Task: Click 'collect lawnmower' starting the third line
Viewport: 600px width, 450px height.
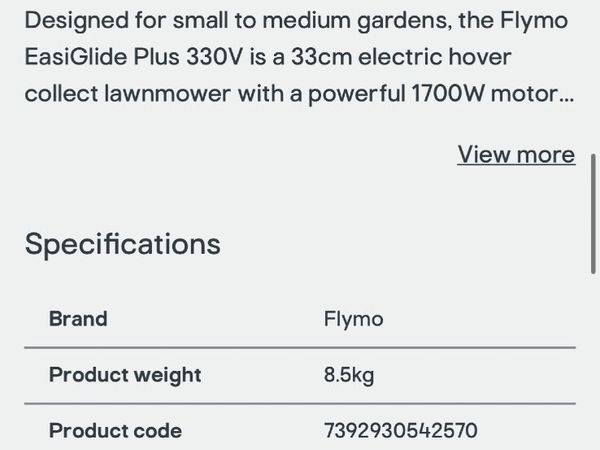Action: point(128,93)
